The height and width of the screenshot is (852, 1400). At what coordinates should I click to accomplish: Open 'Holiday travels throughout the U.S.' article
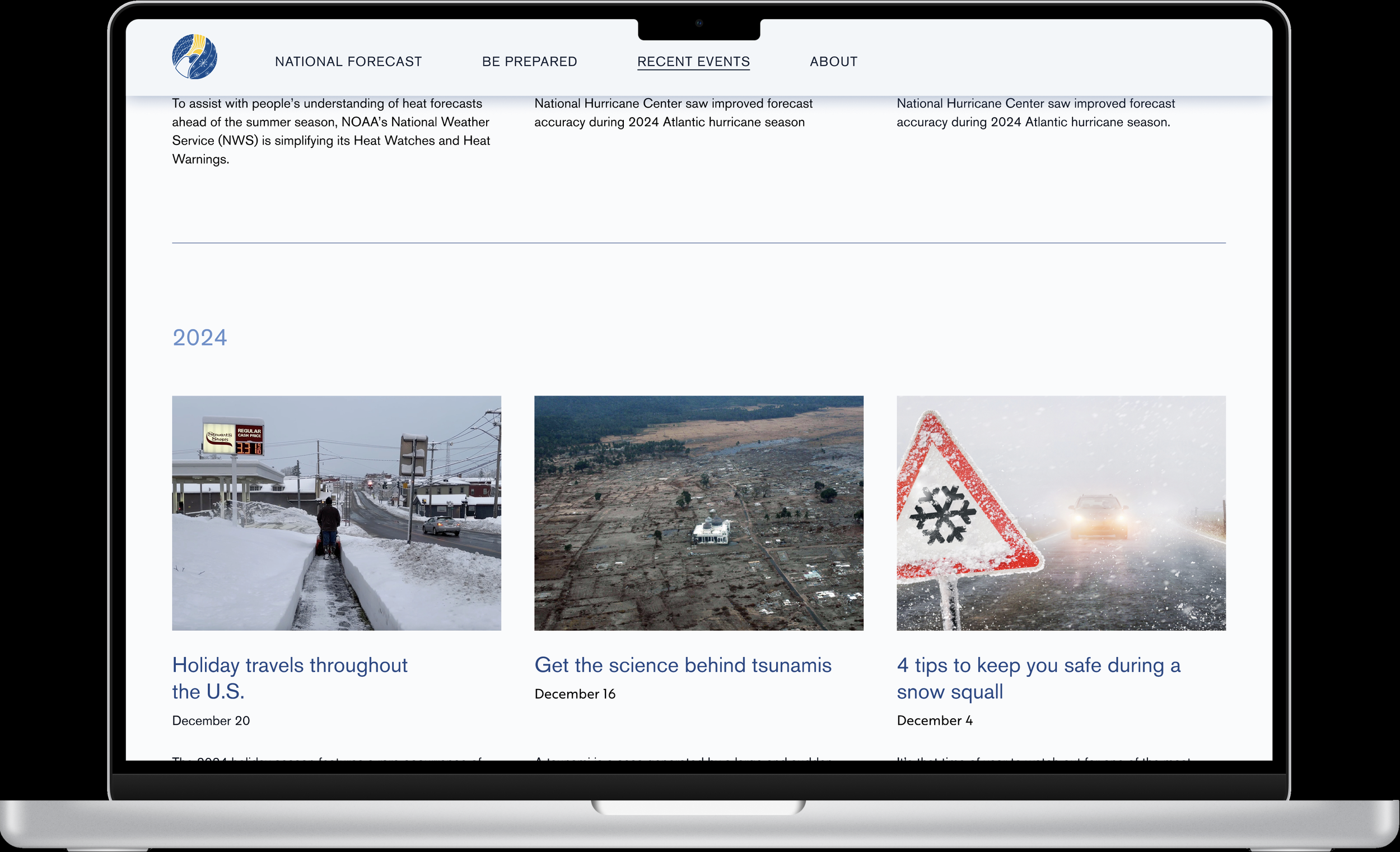coord(290,678)
